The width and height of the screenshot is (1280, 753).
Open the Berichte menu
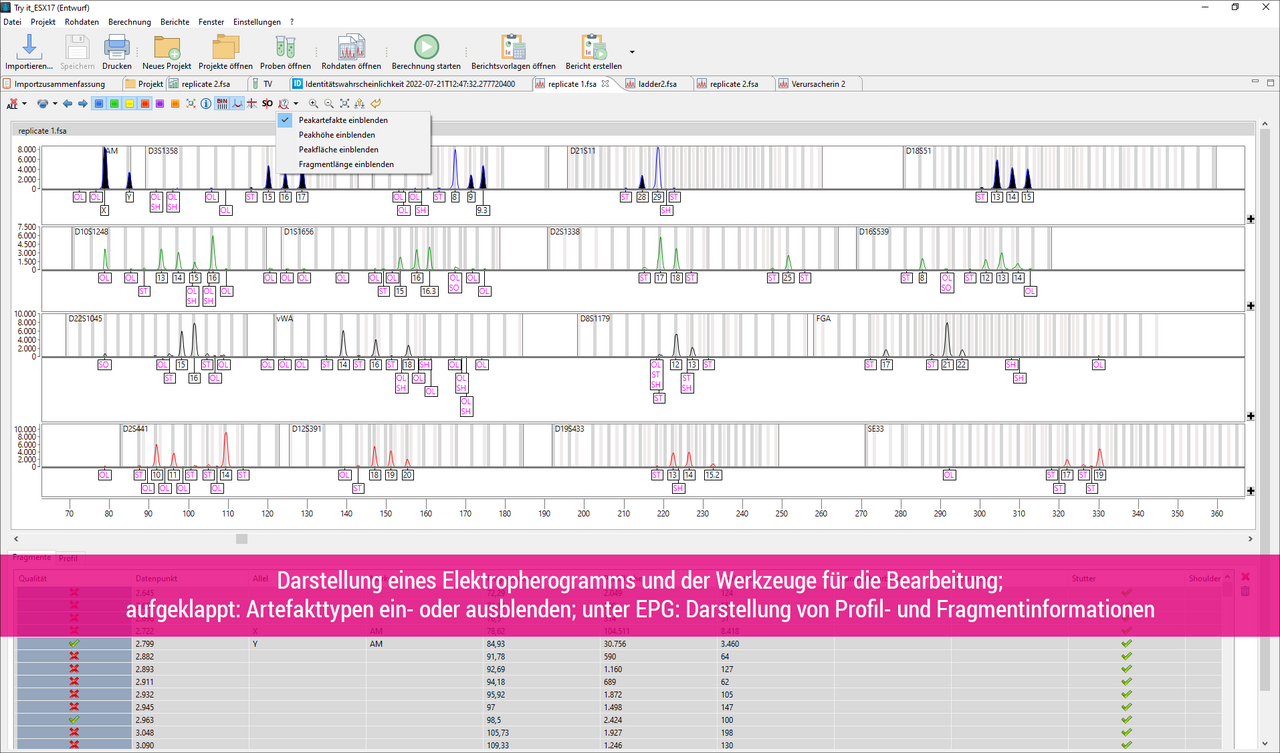point(173,21)
